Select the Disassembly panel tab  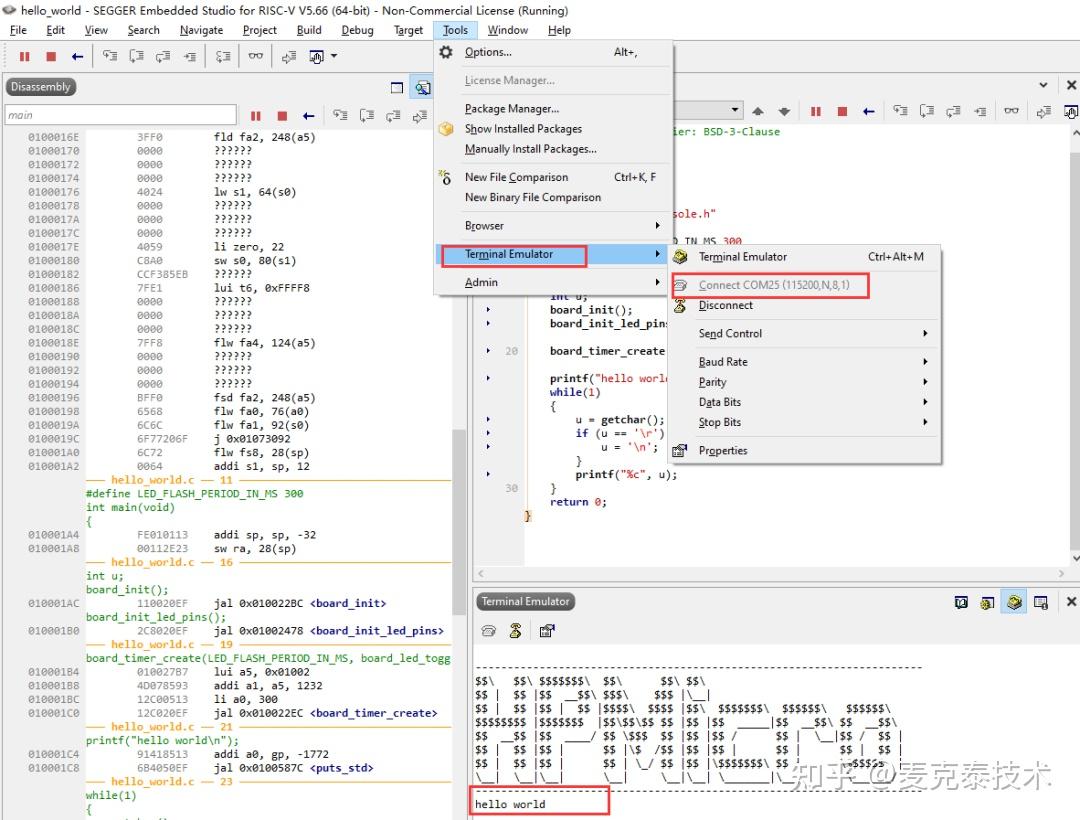pyautogui.click(x=41, y=87)
